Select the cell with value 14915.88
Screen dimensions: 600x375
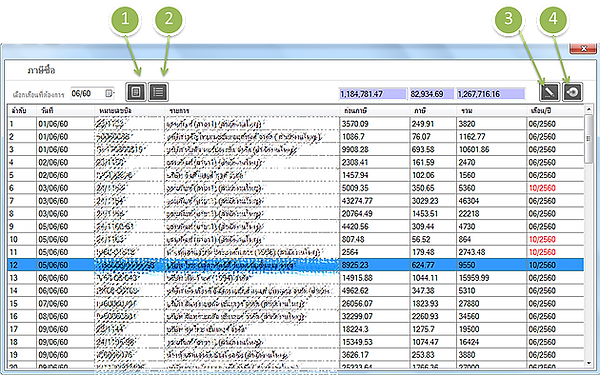click(x=375, y=278)
